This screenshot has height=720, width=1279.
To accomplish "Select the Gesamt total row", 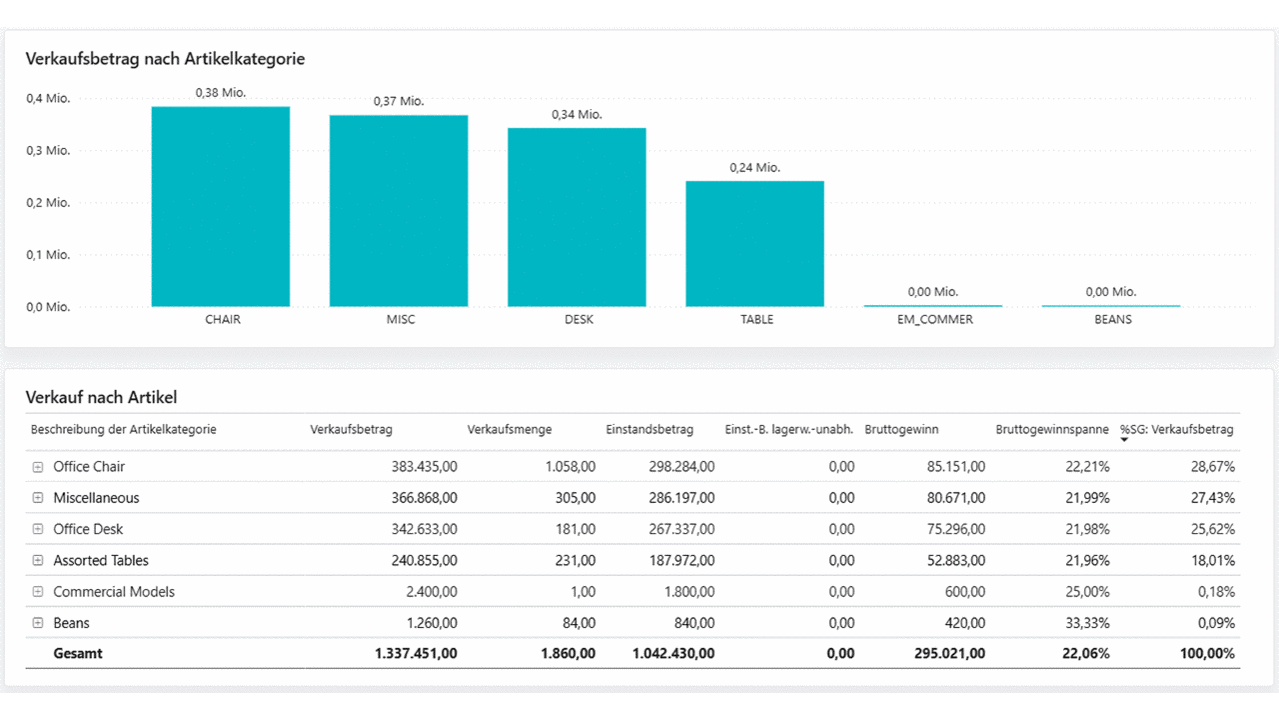I will pos(78,654).
